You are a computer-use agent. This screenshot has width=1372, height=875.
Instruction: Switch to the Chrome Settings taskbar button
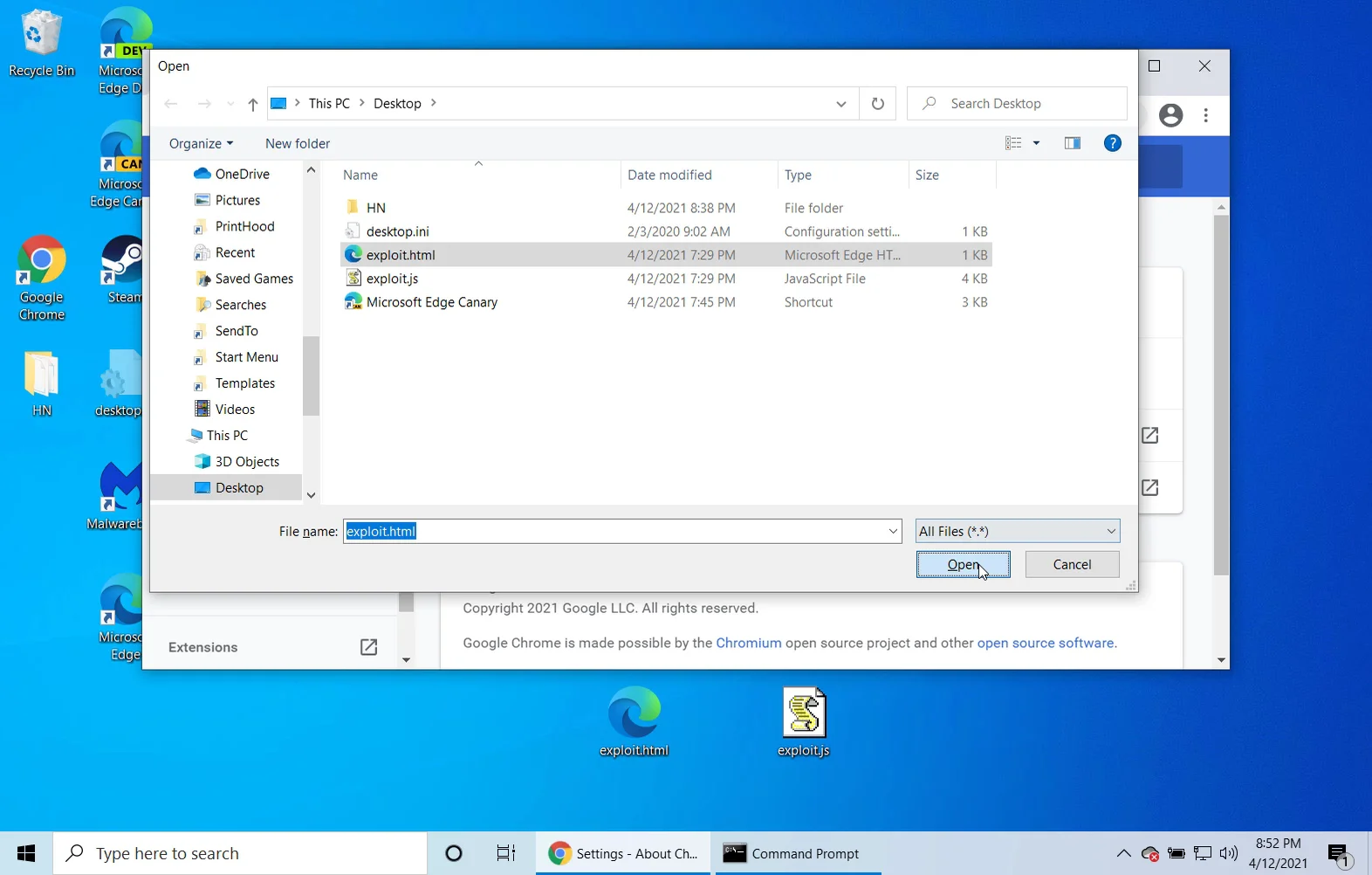[x=623, y=853]
